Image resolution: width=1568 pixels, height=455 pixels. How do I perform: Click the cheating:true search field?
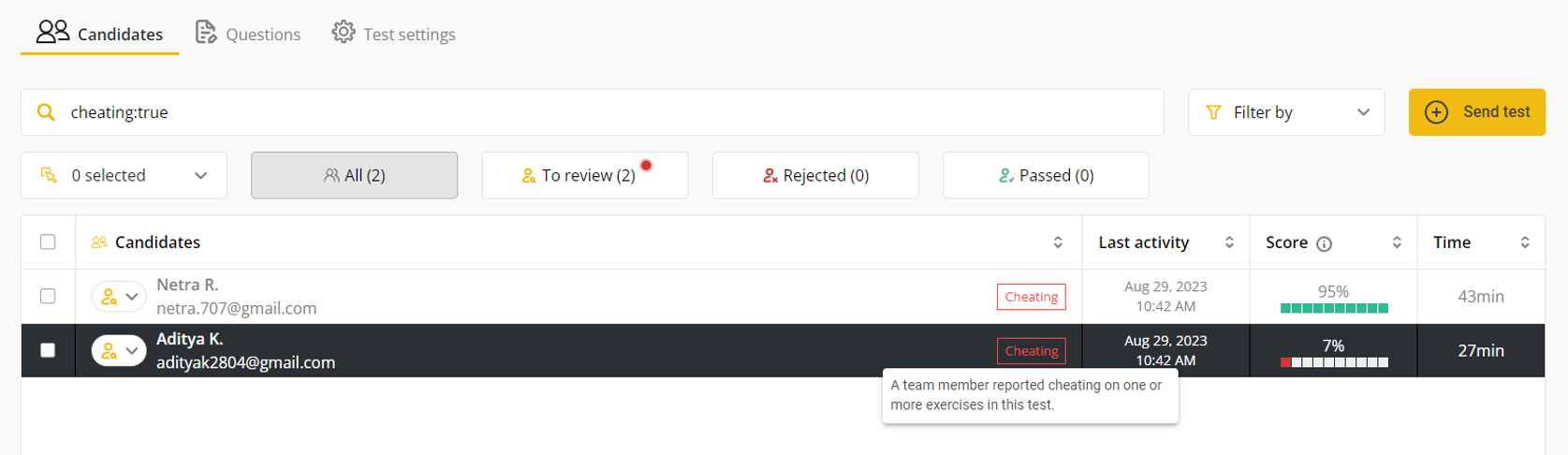click(x=599, y=112)
